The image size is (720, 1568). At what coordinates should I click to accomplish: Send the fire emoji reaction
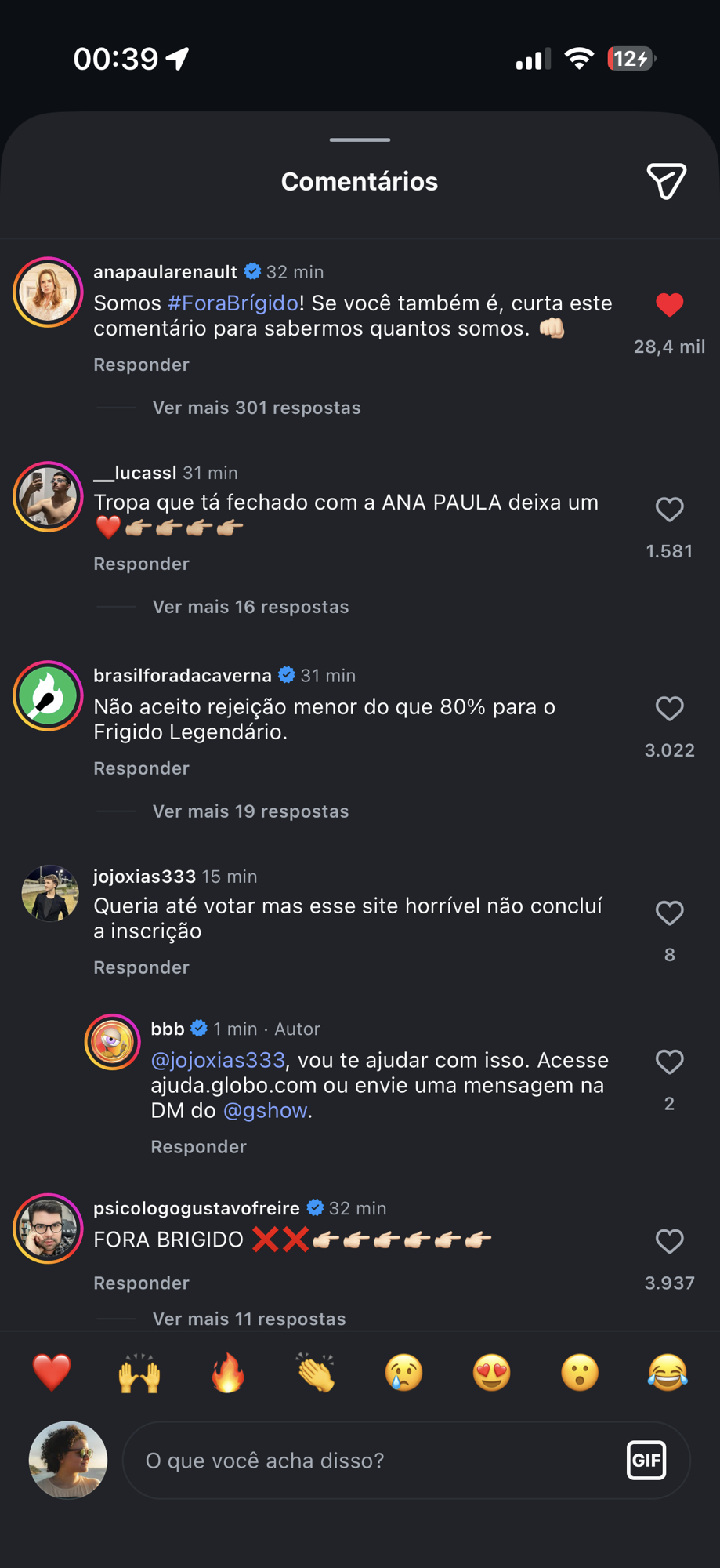(228, 1373)
